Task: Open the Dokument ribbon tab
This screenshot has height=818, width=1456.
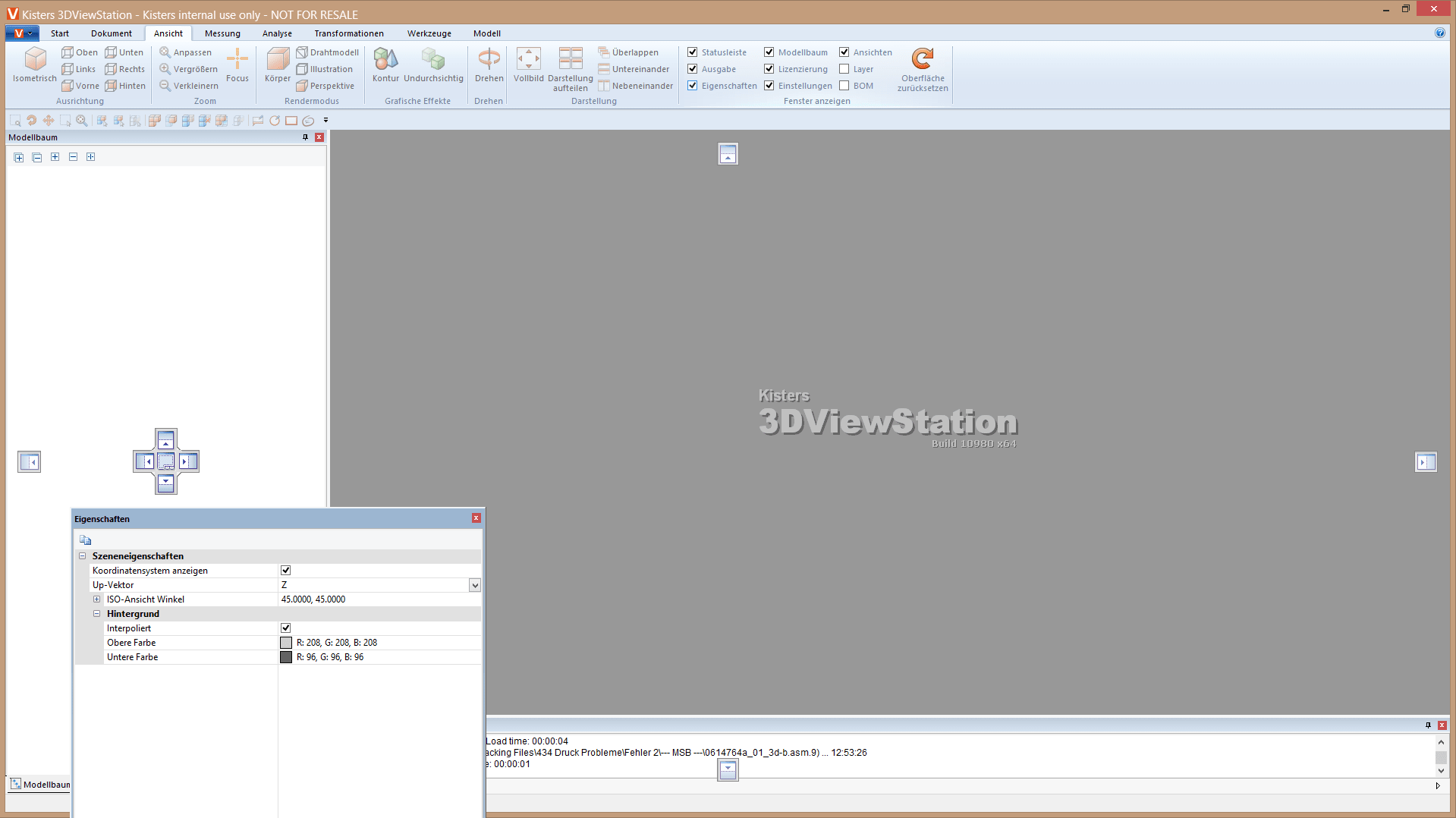Action: (x=112, y=33)
